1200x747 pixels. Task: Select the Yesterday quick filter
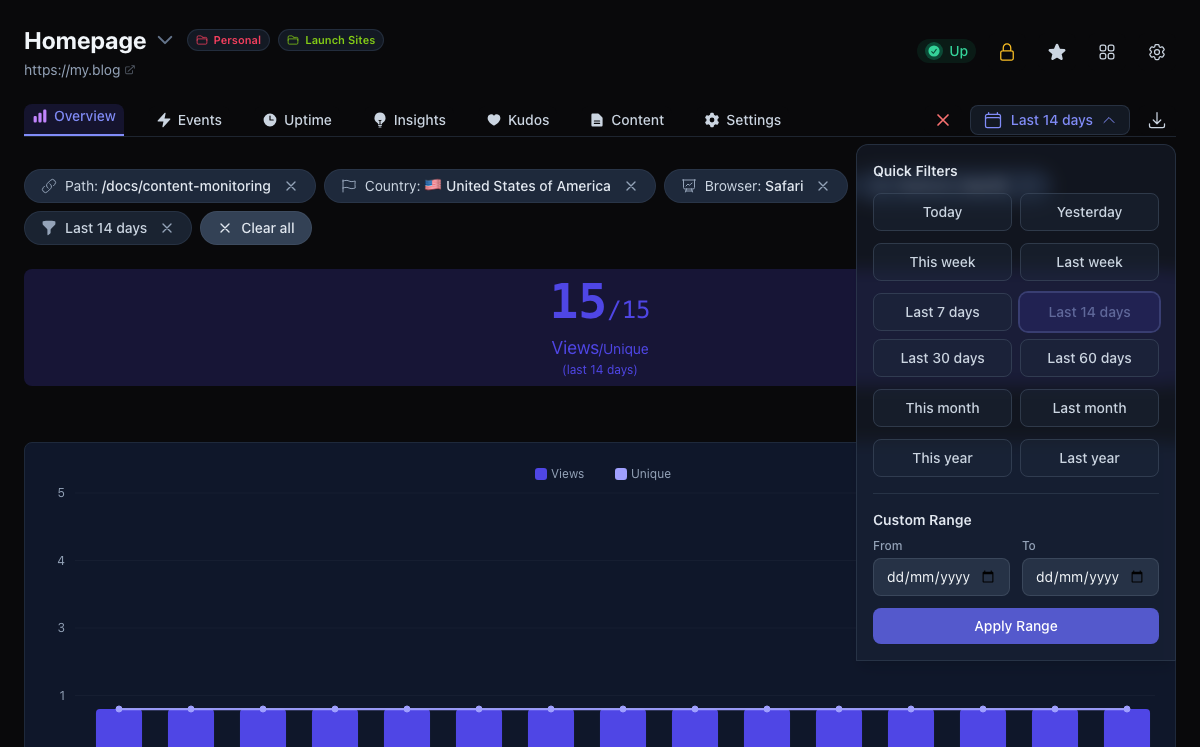[x=1089, y=212]
